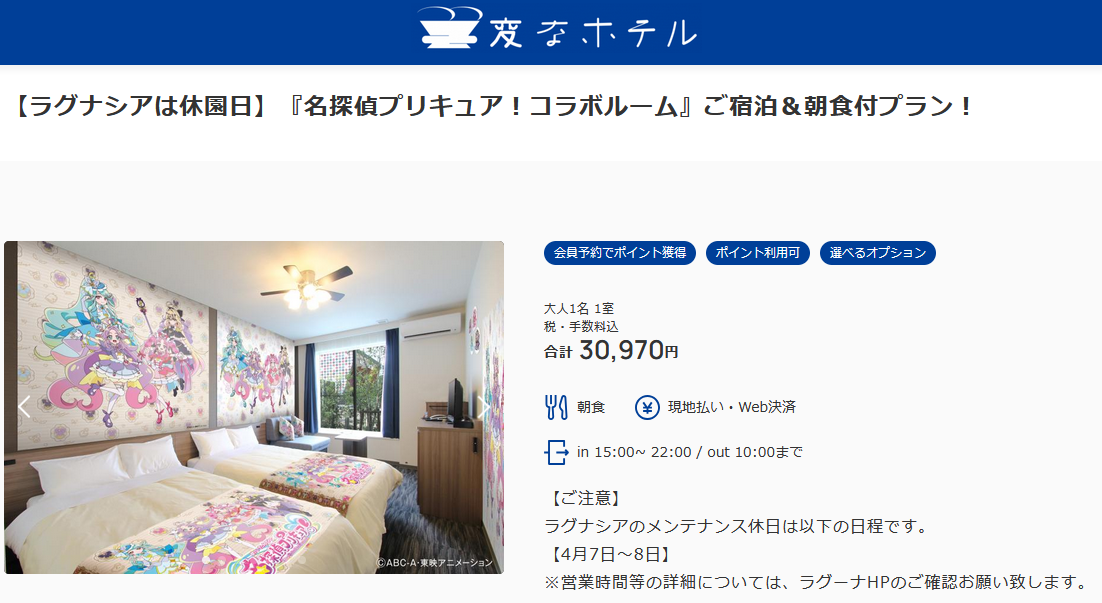This screenshot has width=1102, height=603.
Task: Click the ©ABC-A・東映アニメーション copyright caption
Action: (x=435, y=562)
